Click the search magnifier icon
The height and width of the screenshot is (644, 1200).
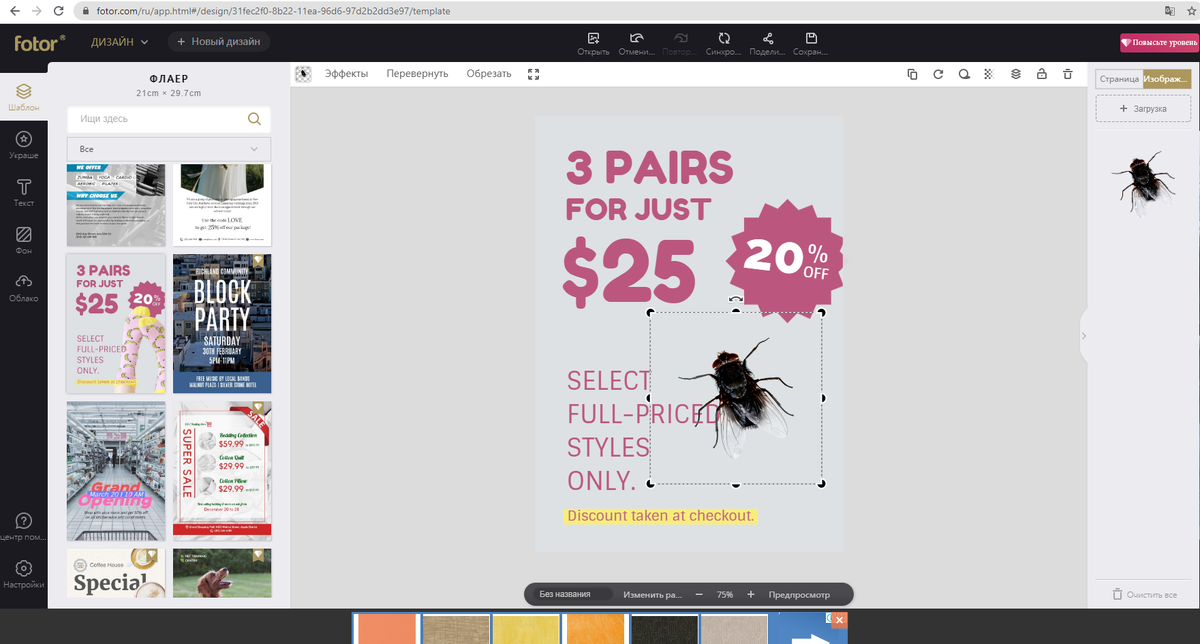coord(254,119)
